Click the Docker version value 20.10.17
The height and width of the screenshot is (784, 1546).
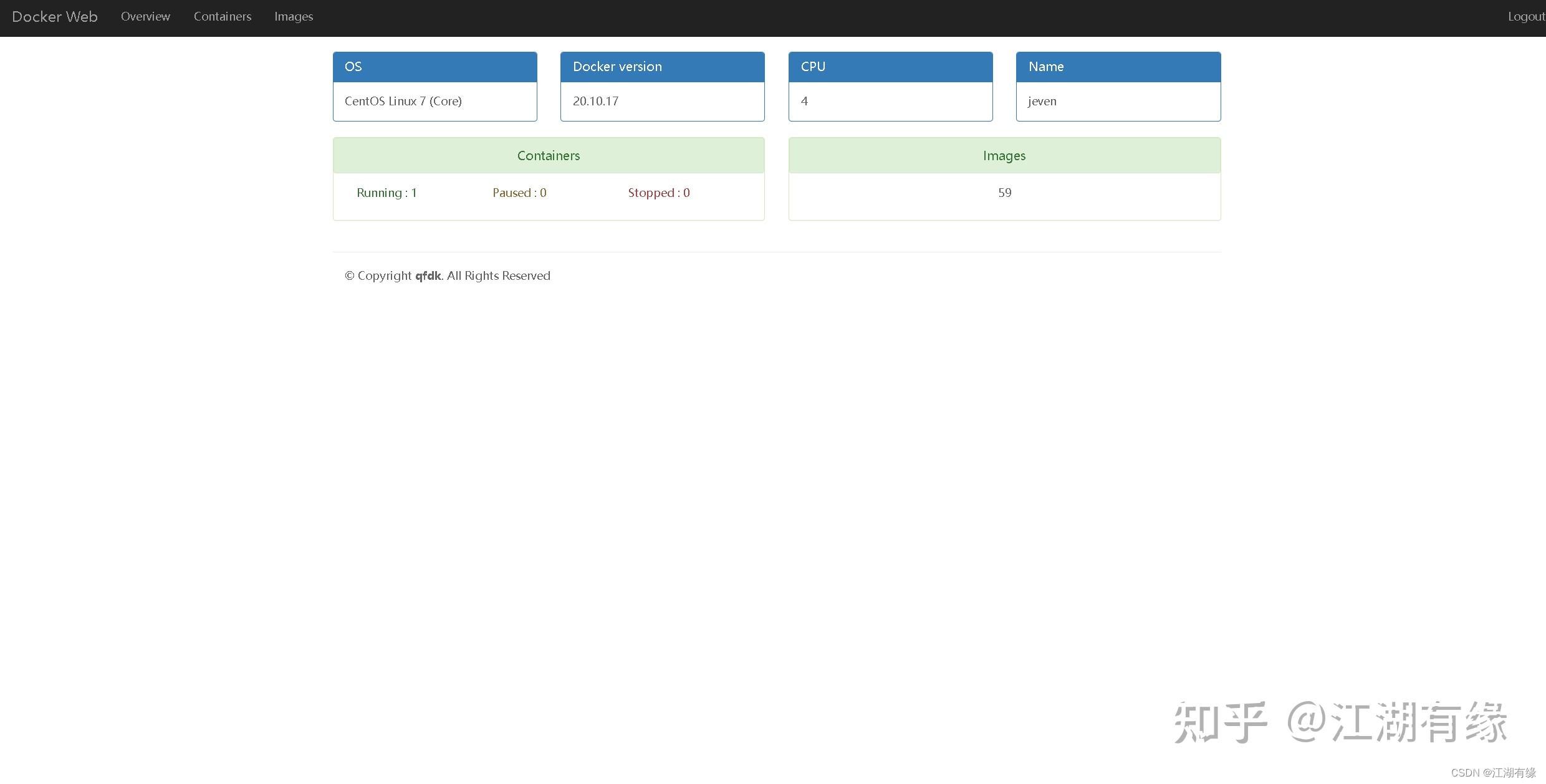pos(595,101)
